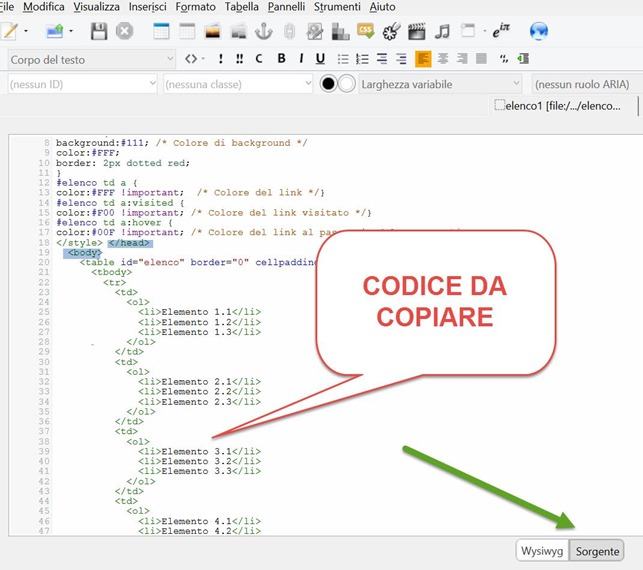
Task: Click the </head> tag in the source
Action: [x=130, y=243]
